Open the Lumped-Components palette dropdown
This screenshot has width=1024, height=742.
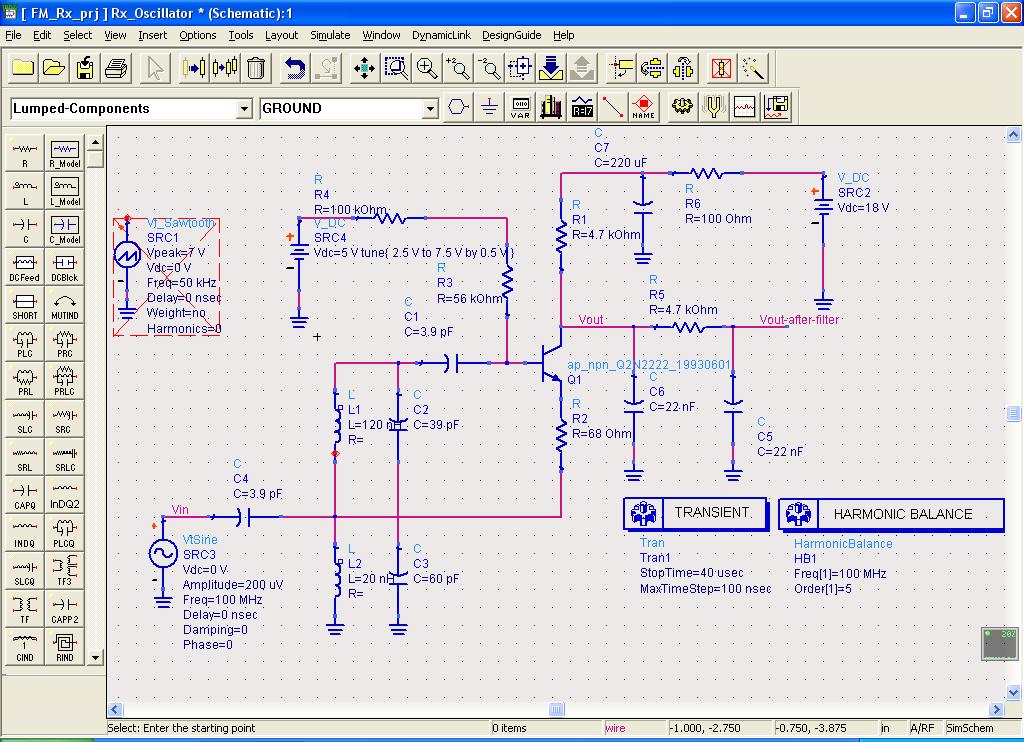pyautogui.click(x=244, y=108)
